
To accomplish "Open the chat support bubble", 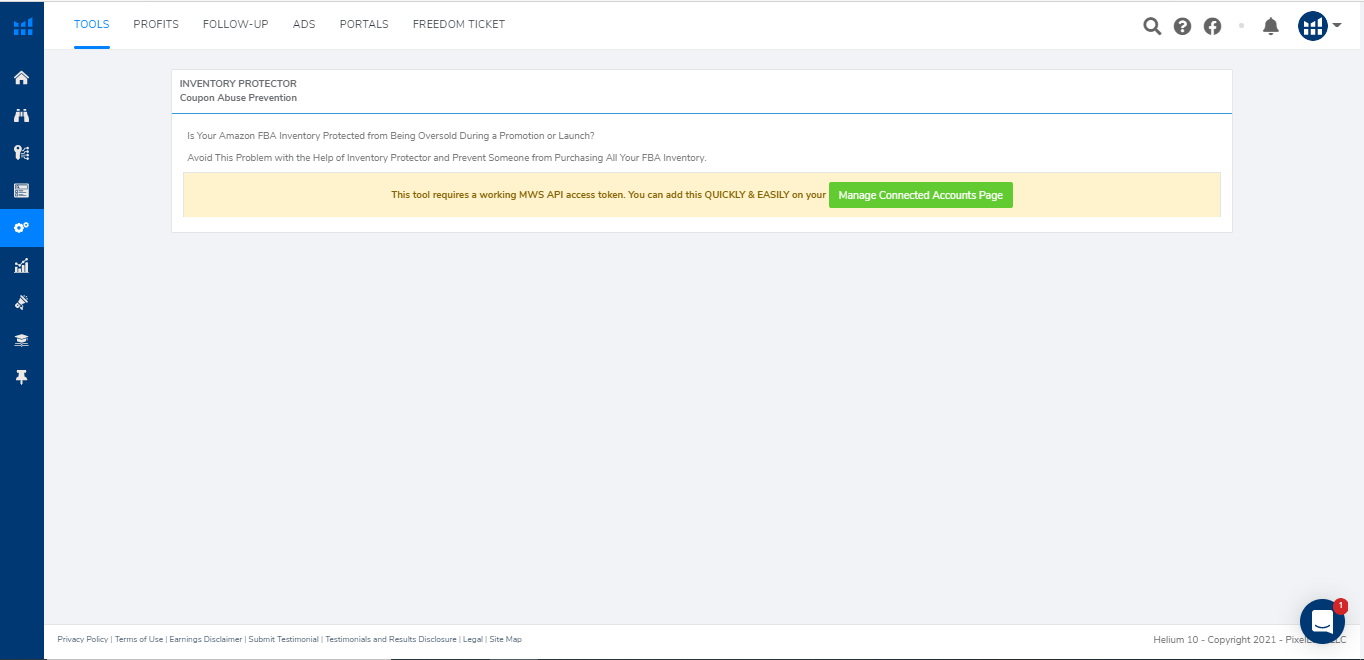I will pyautogui.click(x=1322, y=622).
